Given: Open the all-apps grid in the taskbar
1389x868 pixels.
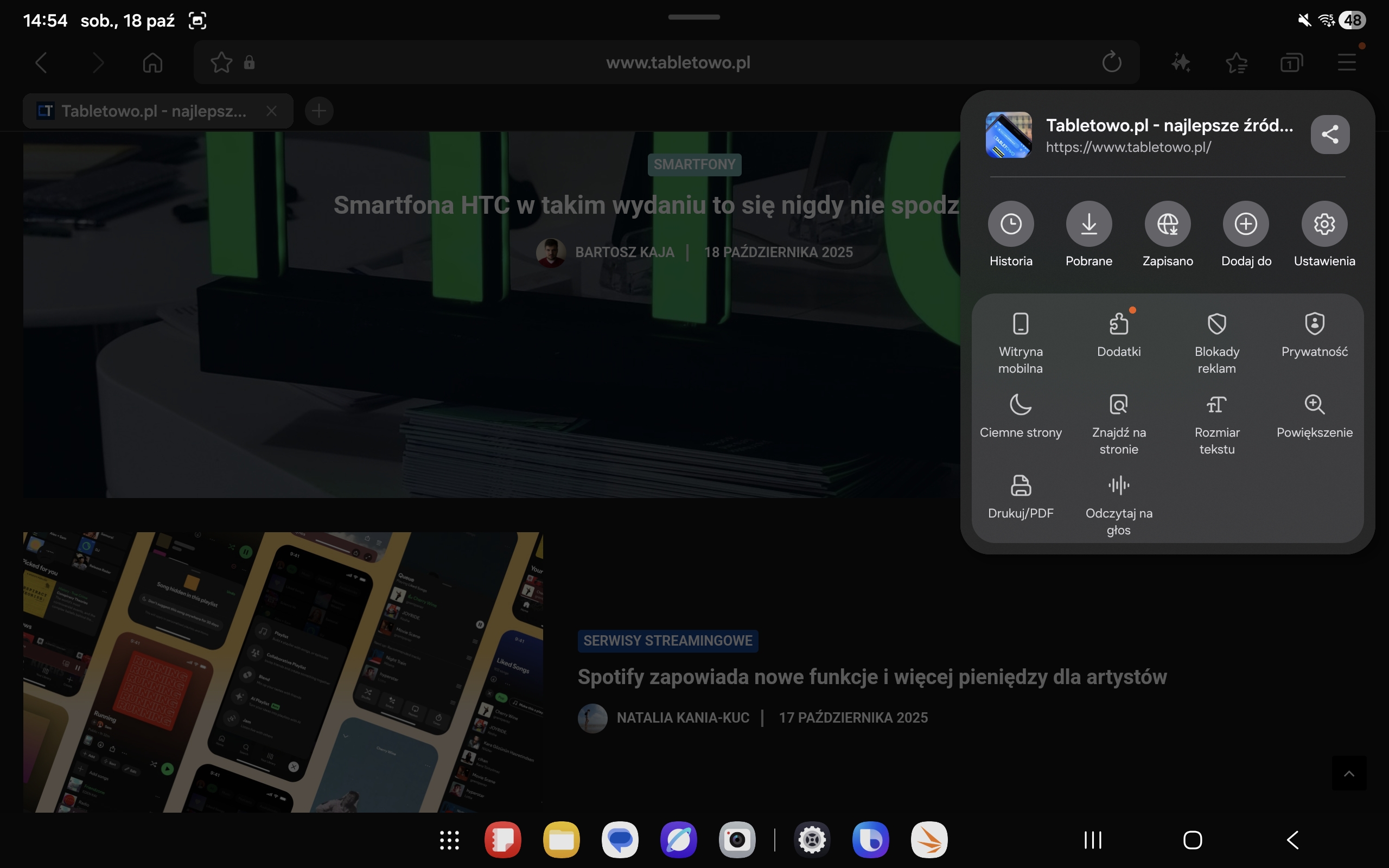Looking at the screenshot, I should (x=449, y=840).
